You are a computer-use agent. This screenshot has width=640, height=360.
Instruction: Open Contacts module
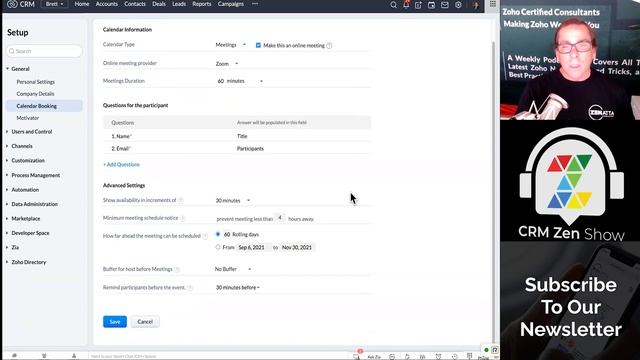(135, 4)
